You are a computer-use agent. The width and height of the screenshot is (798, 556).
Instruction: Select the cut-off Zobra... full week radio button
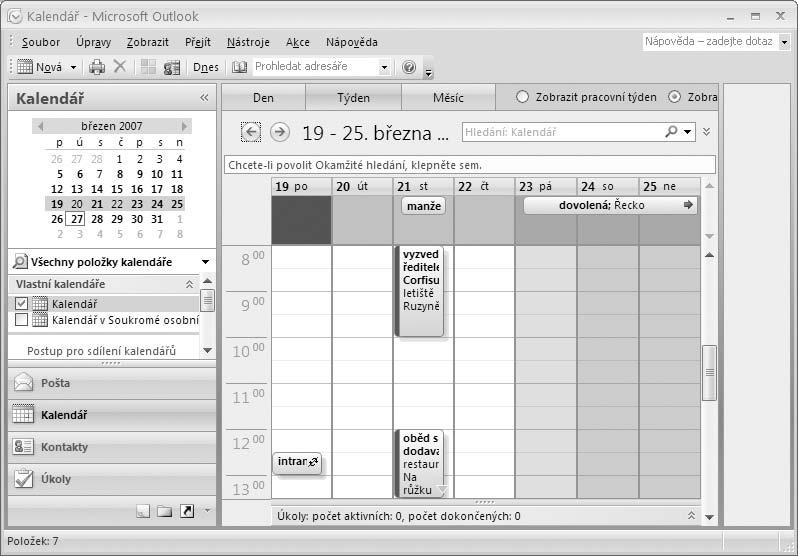click(x=674, y=97)
